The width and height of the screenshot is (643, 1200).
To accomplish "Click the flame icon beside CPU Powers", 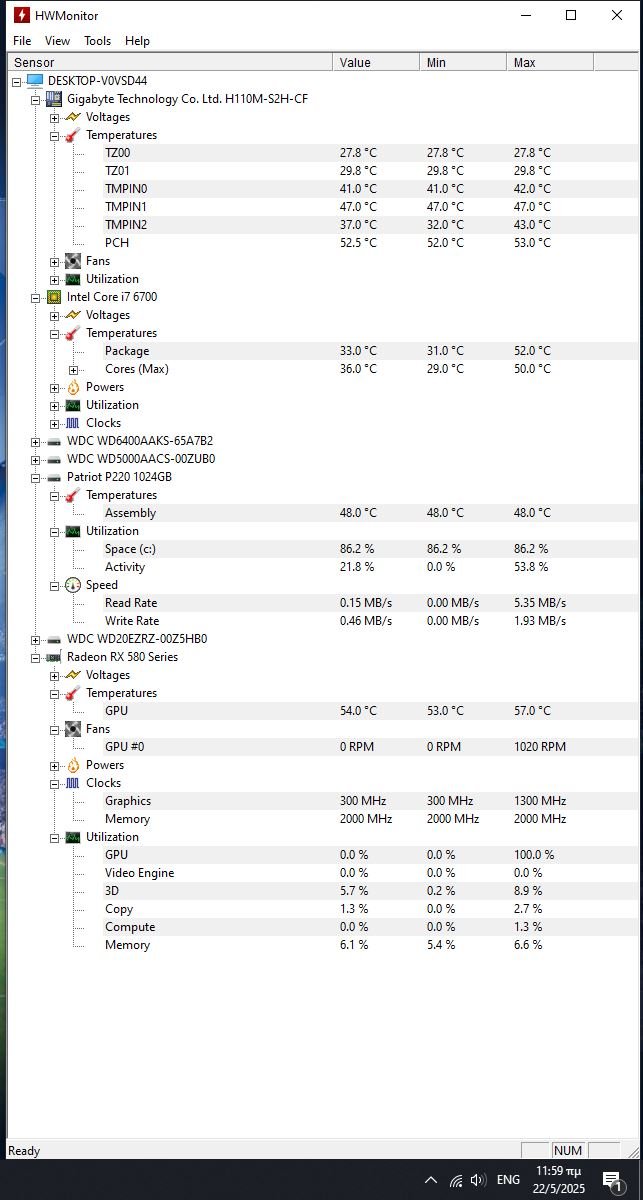I will pyautogui.click(x=73, y=387).
